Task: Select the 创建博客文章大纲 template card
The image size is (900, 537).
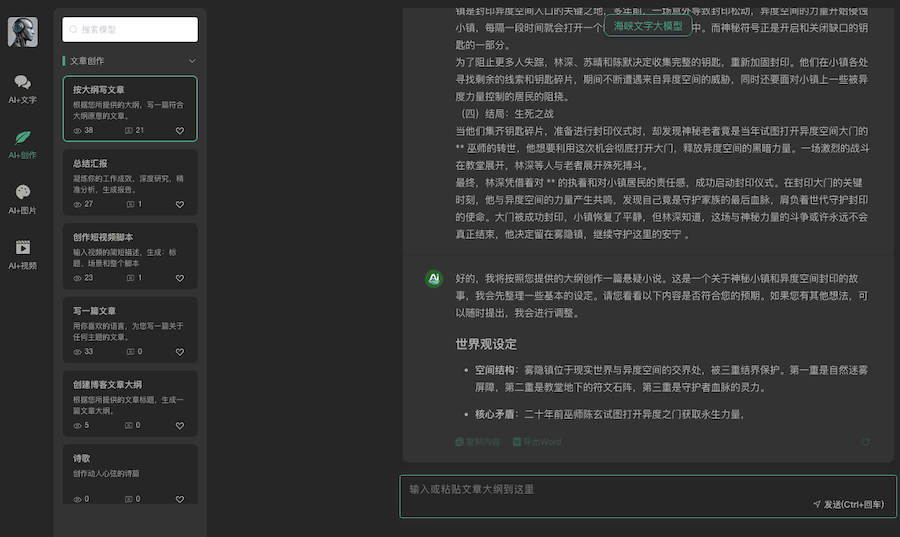Action: coord(129,403)
